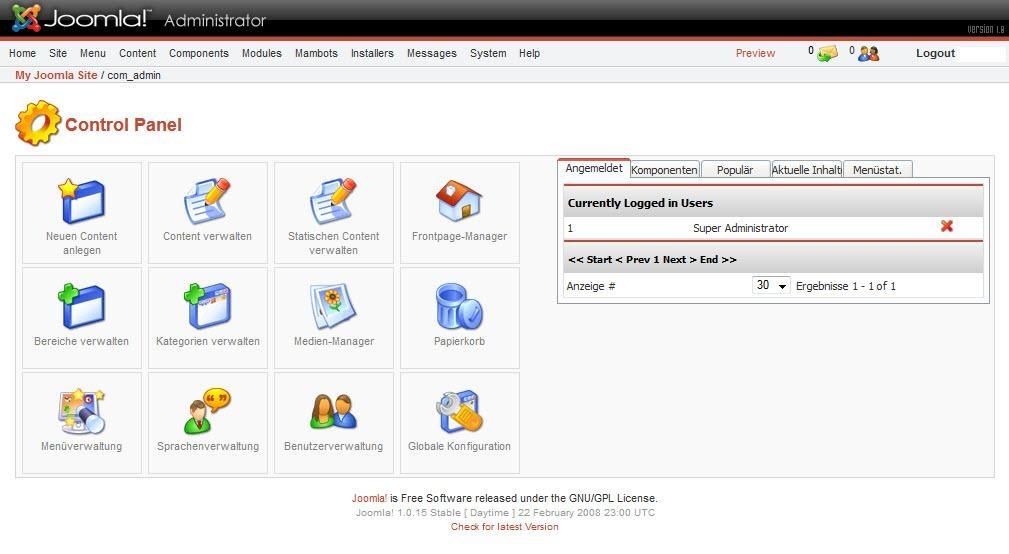Open the Frontpage-Manager house icon
1009x554 pixels.
pyautogui.click(x=459, y=201)
